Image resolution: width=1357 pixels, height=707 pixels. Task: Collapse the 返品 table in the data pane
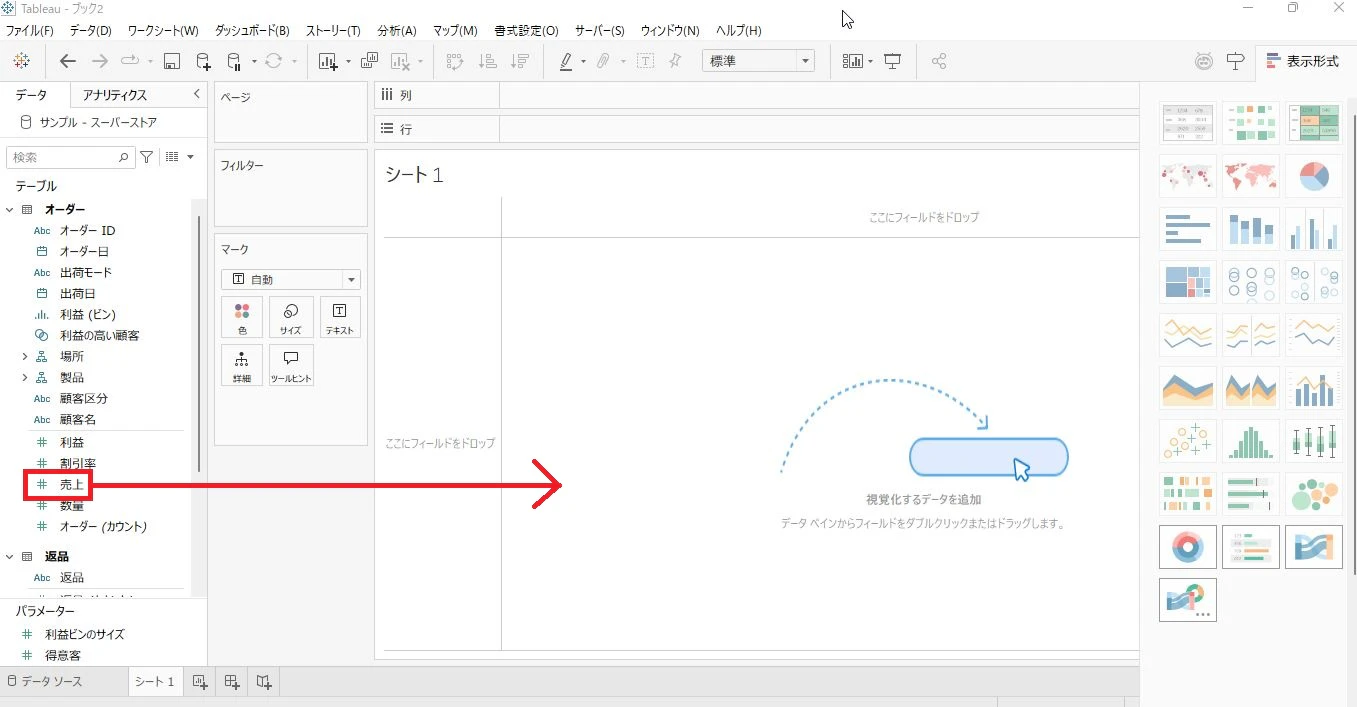(x=9, y=556)
